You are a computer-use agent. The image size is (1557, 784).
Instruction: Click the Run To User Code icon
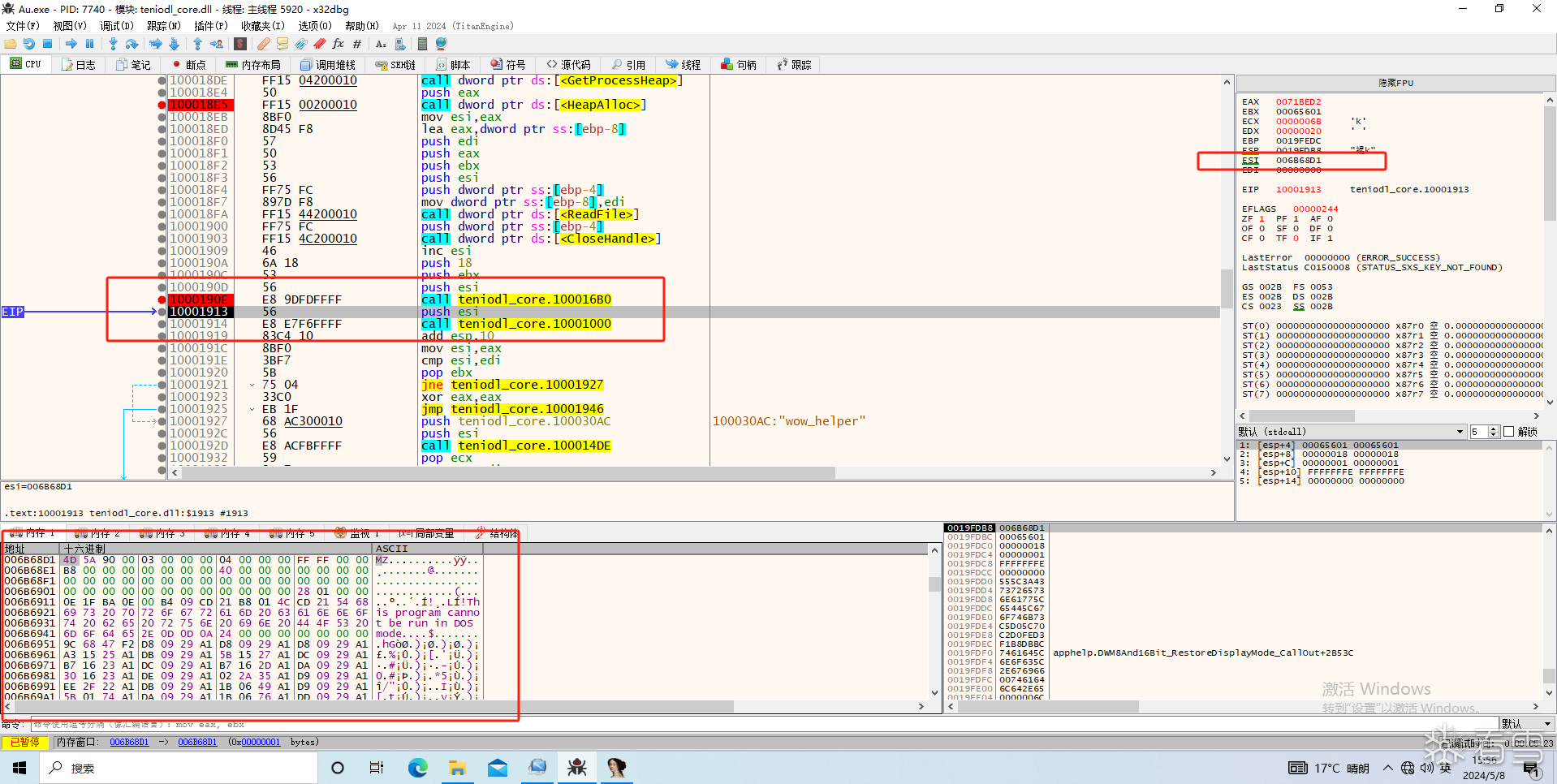(217, 44)
